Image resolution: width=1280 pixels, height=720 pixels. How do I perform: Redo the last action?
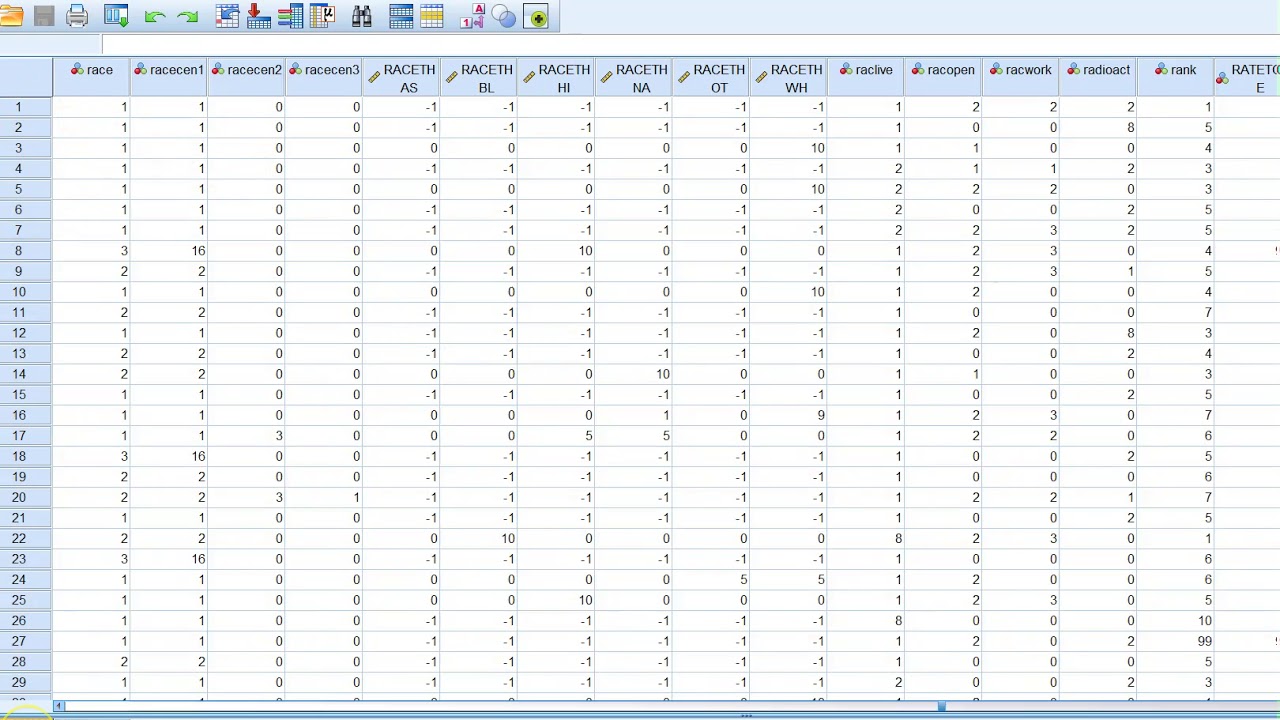187,16
